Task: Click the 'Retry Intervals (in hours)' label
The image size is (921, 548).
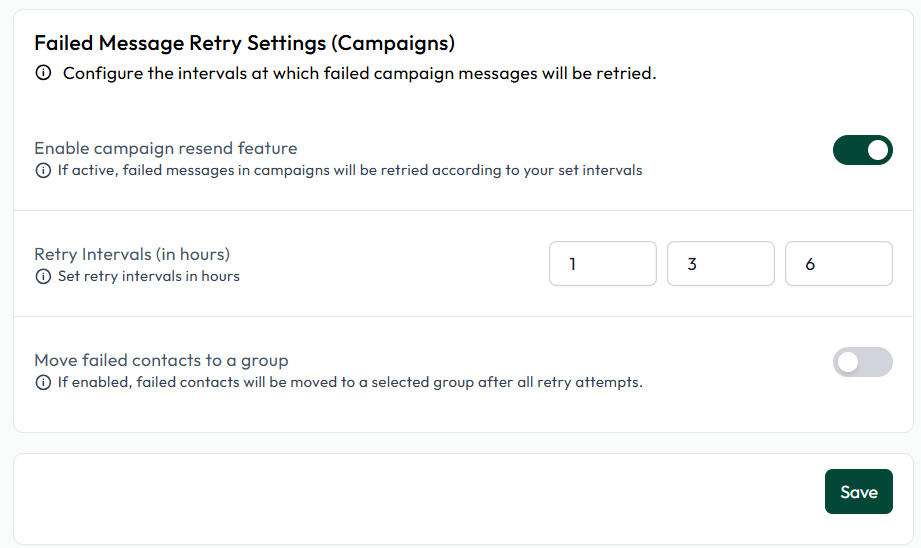Action: (132, 254)
